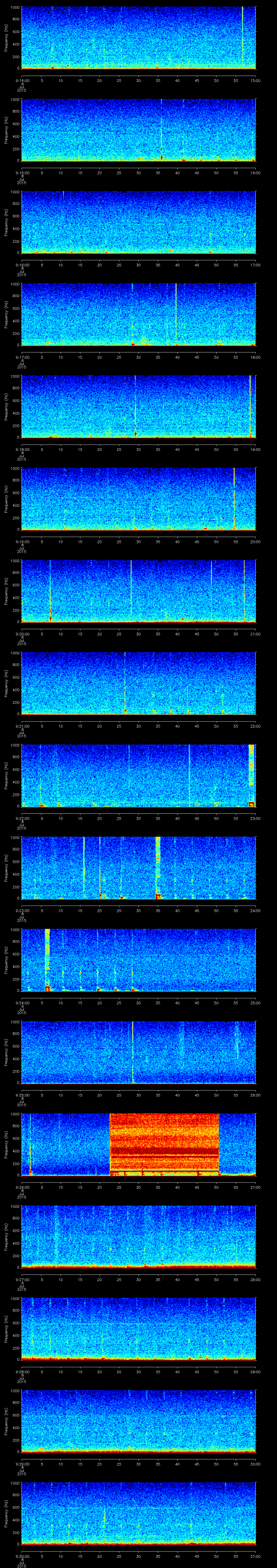
Task: Click the "25:00" end time label
Action: pyautogui.click(x=256, y=1003)
